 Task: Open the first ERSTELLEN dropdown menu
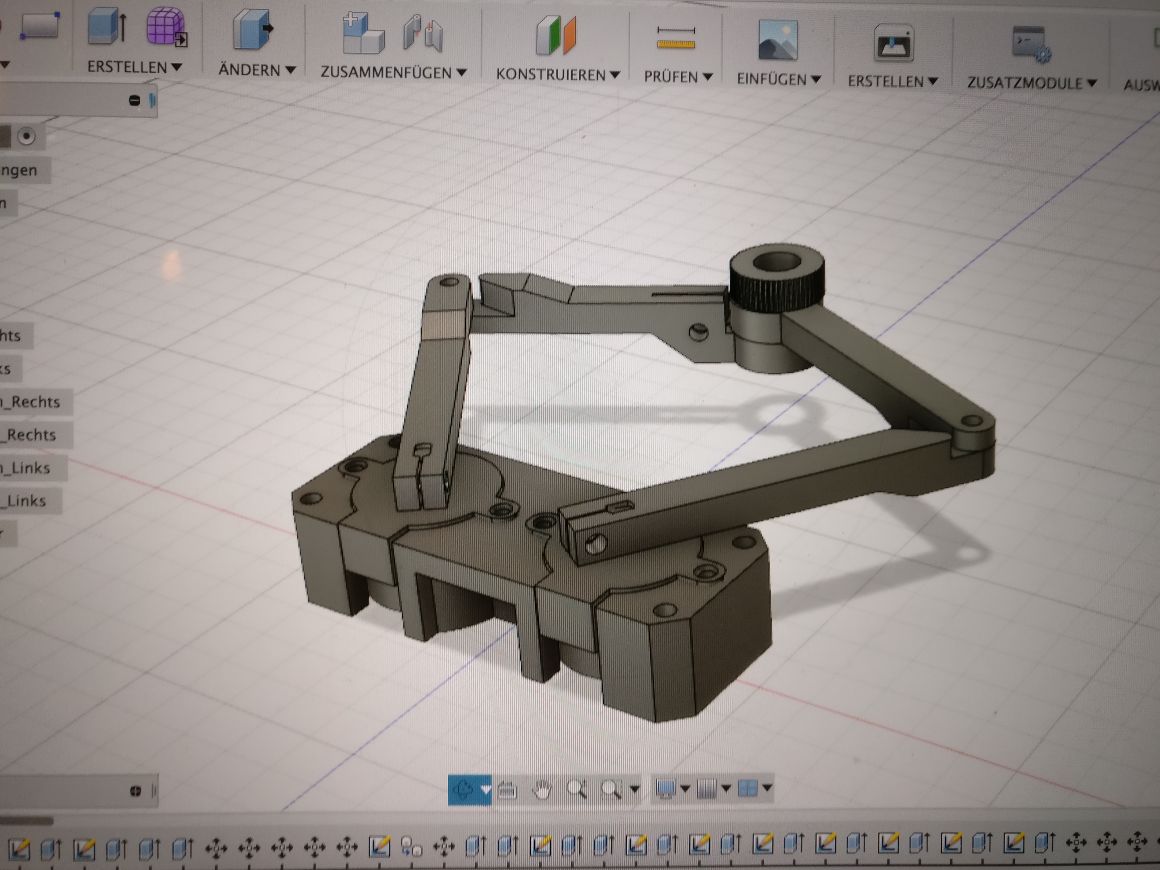click(x=134, y=67)
